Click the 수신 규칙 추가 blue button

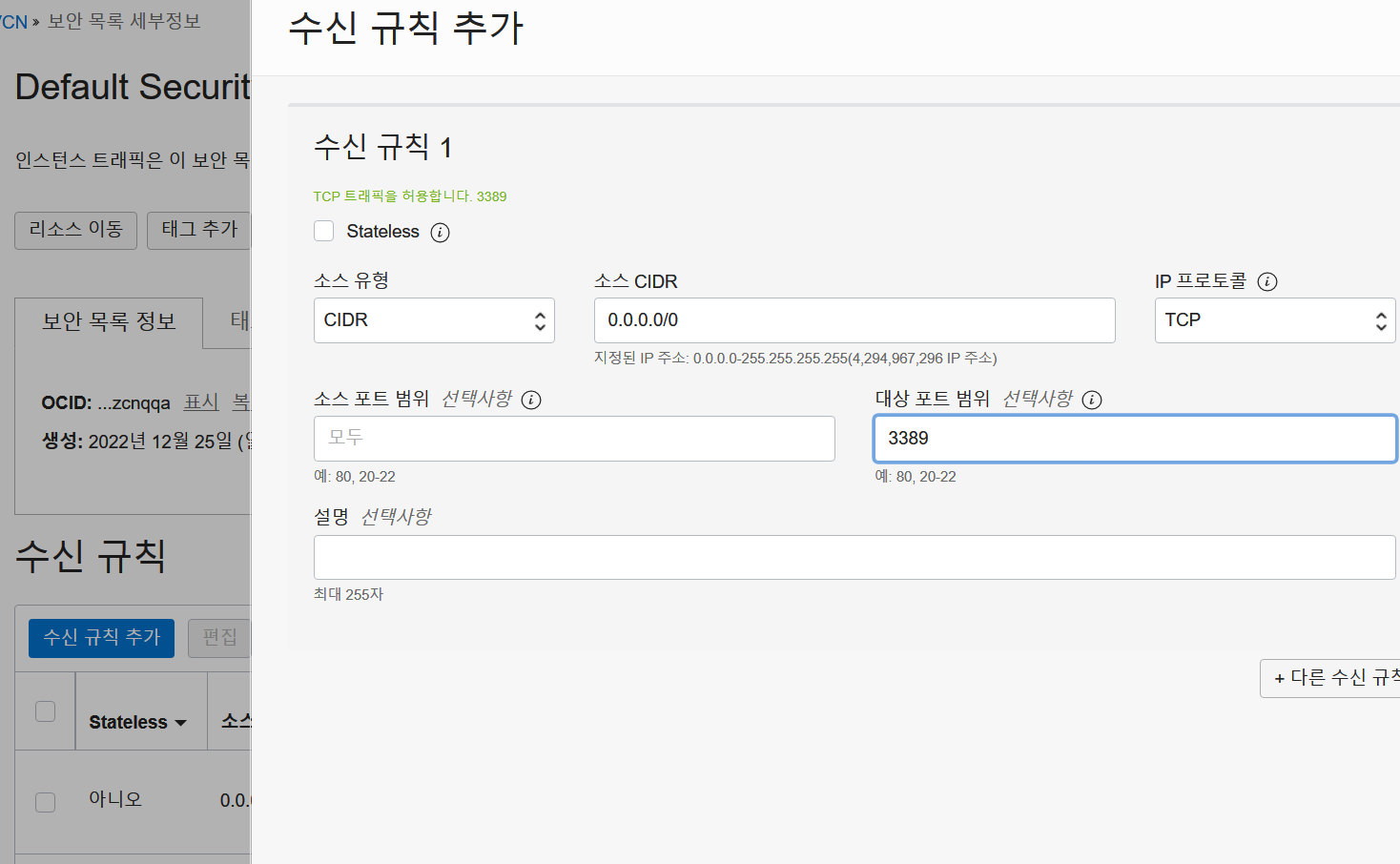point(101,638)
